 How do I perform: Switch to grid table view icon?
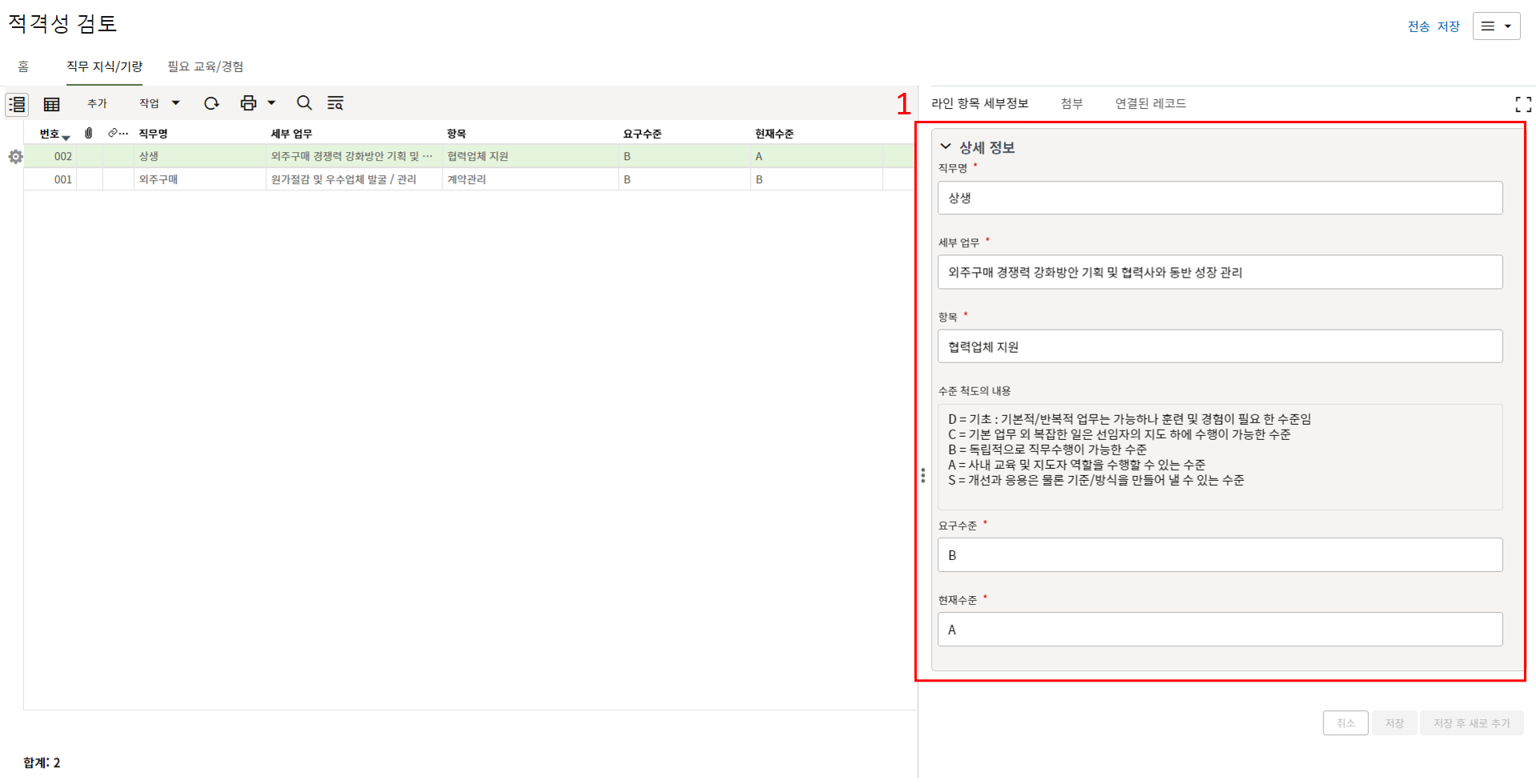click(x=52, y=104)
